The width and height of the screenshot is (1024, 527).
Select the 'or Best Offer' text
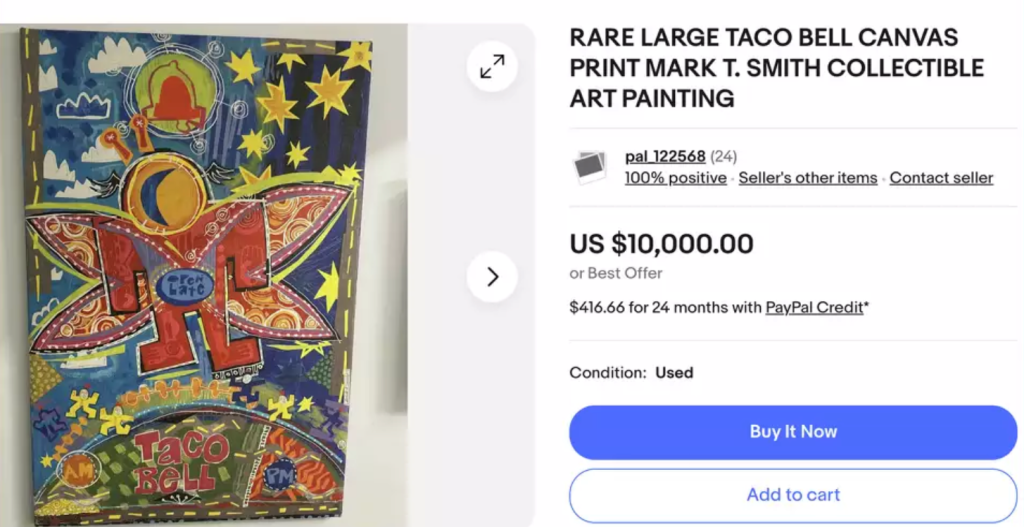[616, 273]
